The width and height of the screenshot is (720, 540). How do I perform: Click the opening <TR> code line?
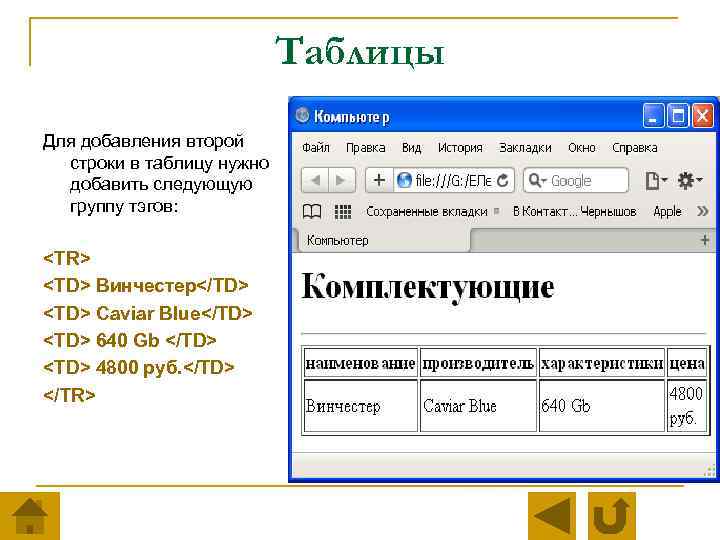67,258
